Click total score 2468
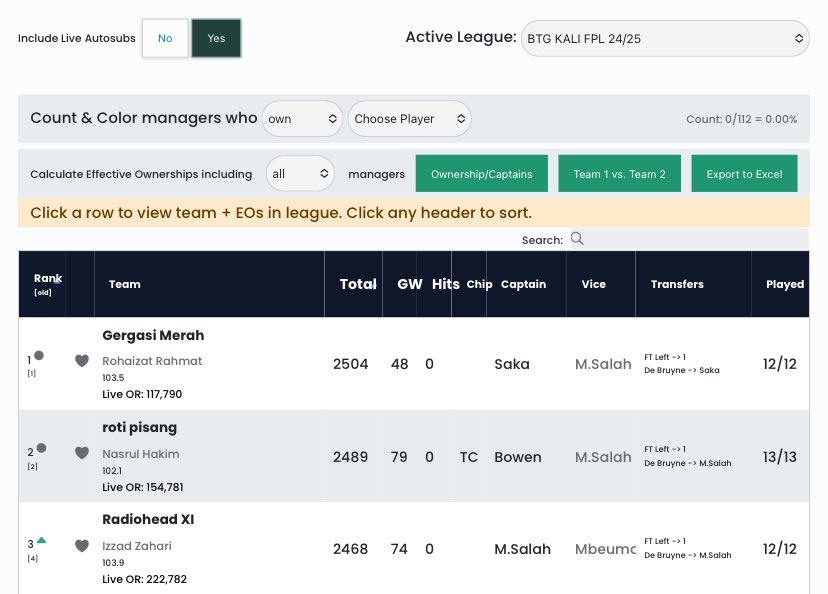 click(351, 549)
